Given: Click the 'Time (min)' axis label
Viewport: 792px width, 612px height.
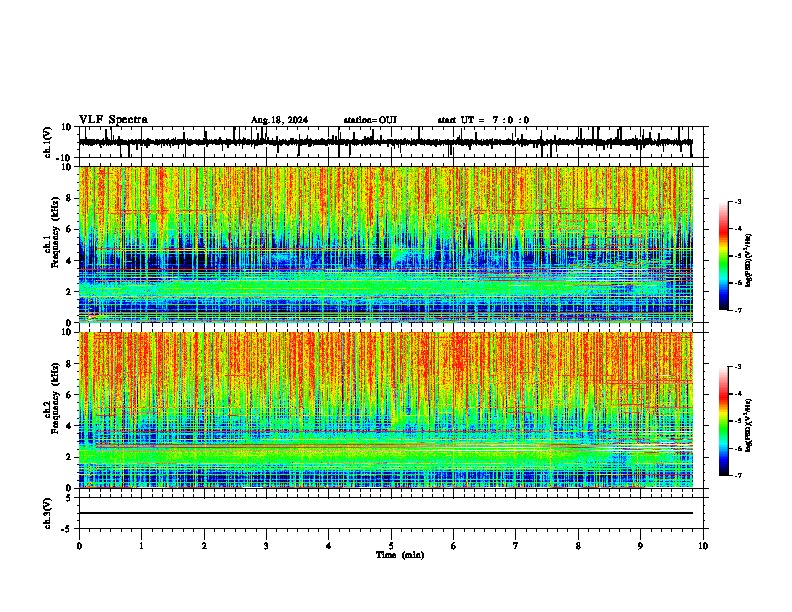Looking at the screenshot, I should click(x=400, y=555).
